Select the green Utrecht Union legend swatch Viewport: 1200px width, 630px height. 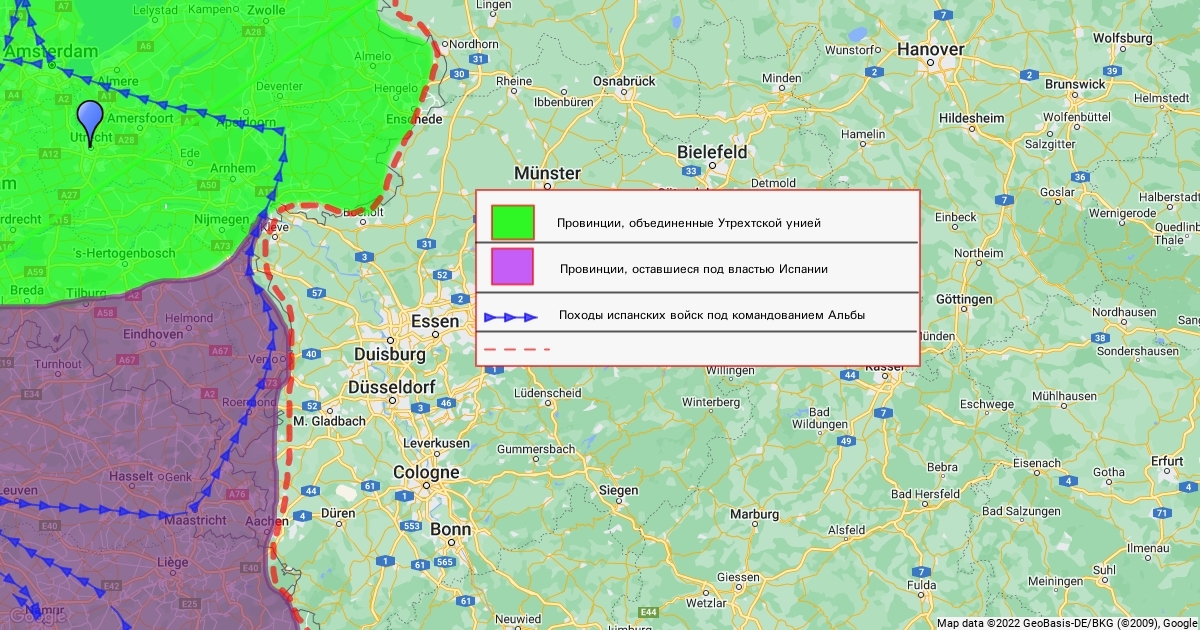pos(513,222)
